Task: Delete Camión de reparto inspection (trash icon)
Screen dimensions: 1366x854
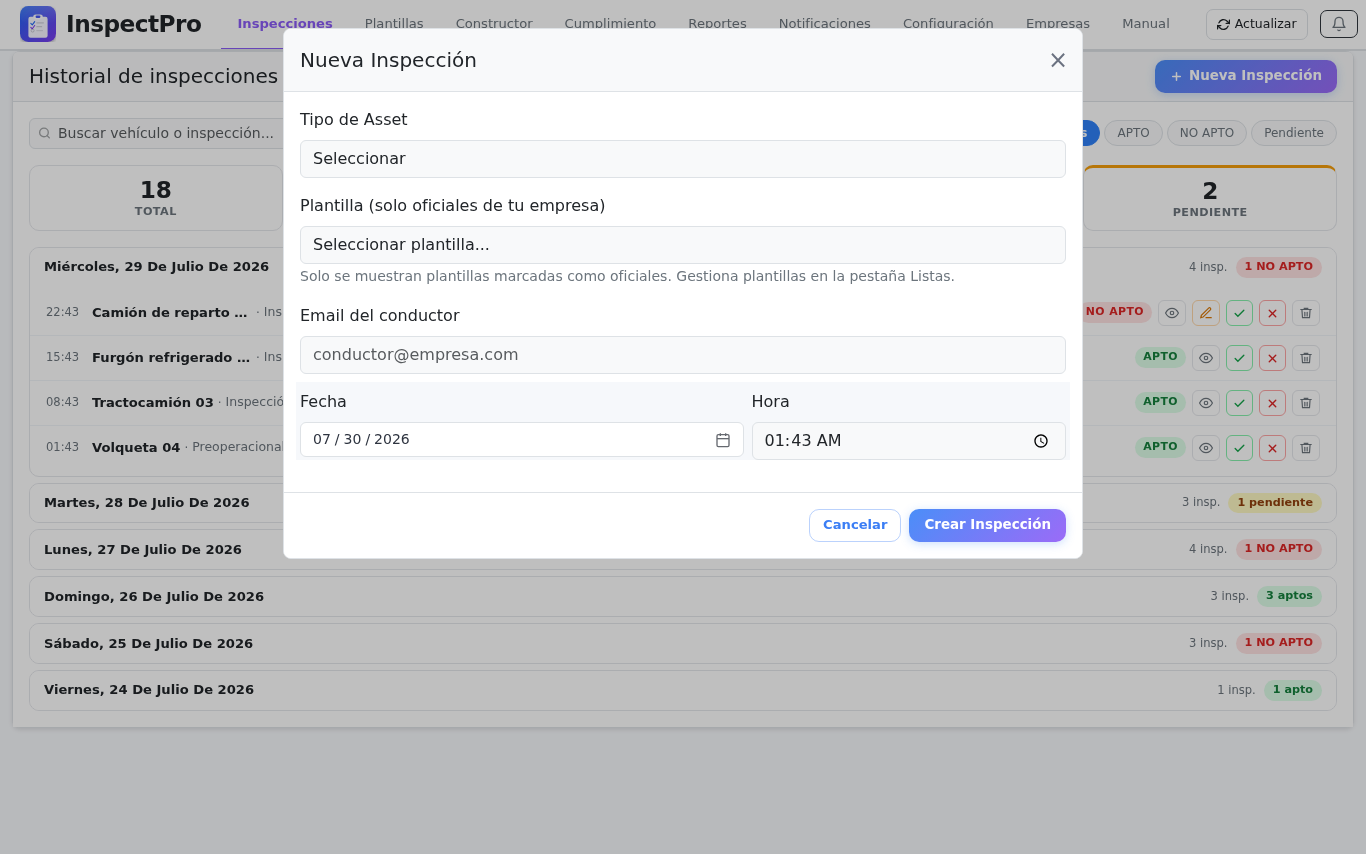Action: pyautogui.click(x=1306, y=313)
